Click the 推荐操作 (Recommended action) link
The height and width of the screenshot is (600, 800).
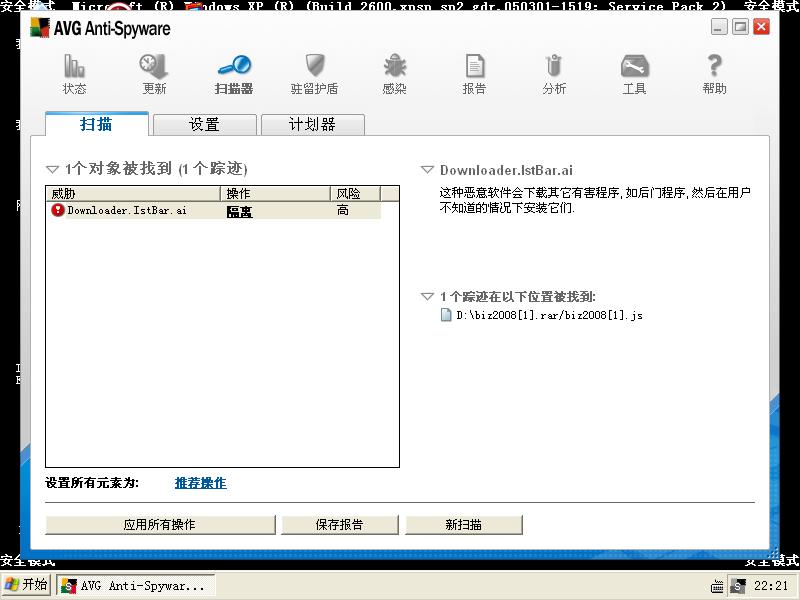click(x=201, y=483)
